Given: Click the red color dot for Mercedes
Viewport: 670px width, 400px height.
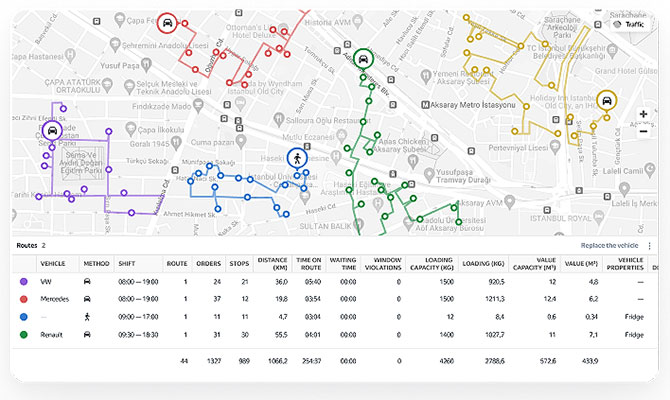Looking at the screenshot, I should (23, 299).
